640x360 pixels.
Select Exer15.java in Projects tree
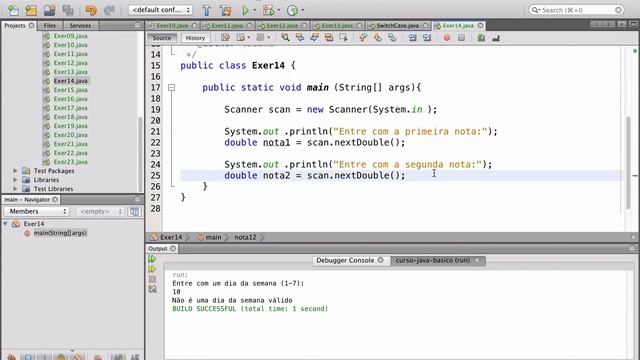coord(70,90)
